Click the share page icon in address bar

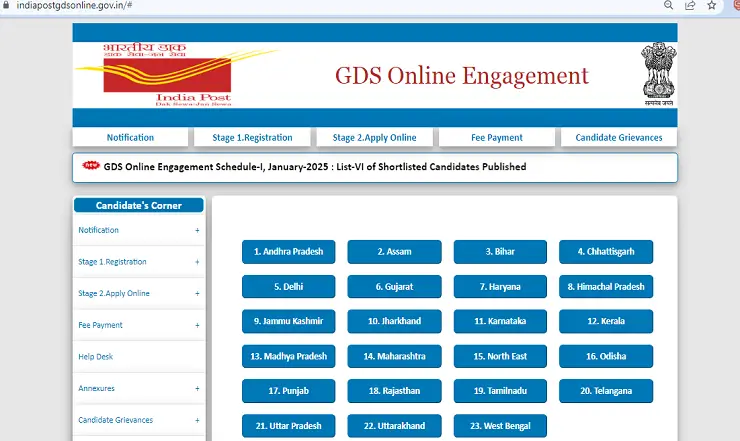pos(690,5)
